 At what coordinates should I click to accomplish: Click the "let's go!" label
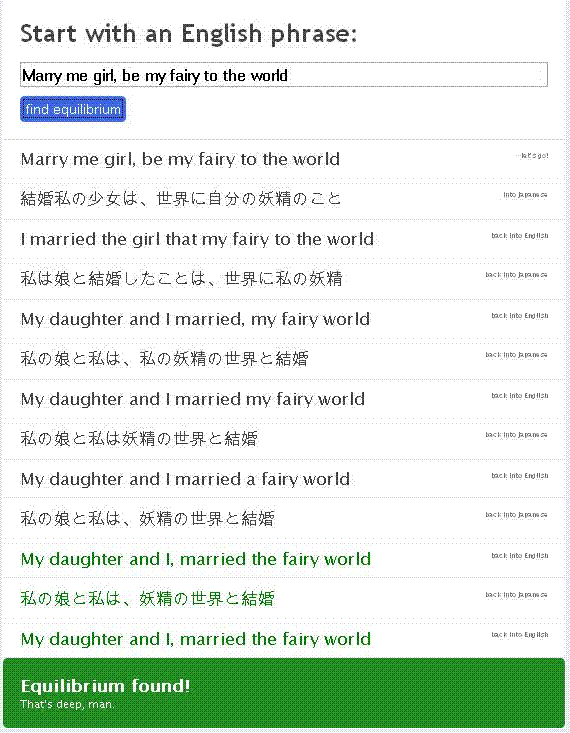(535, 156)
